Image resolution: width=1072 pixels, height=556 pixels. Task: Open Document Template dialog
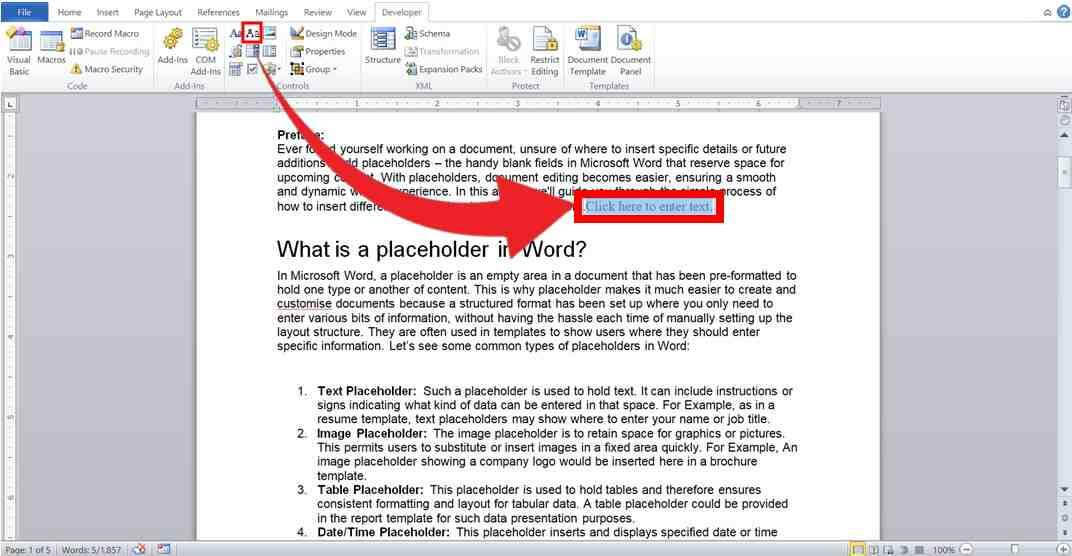pos(587,51)
